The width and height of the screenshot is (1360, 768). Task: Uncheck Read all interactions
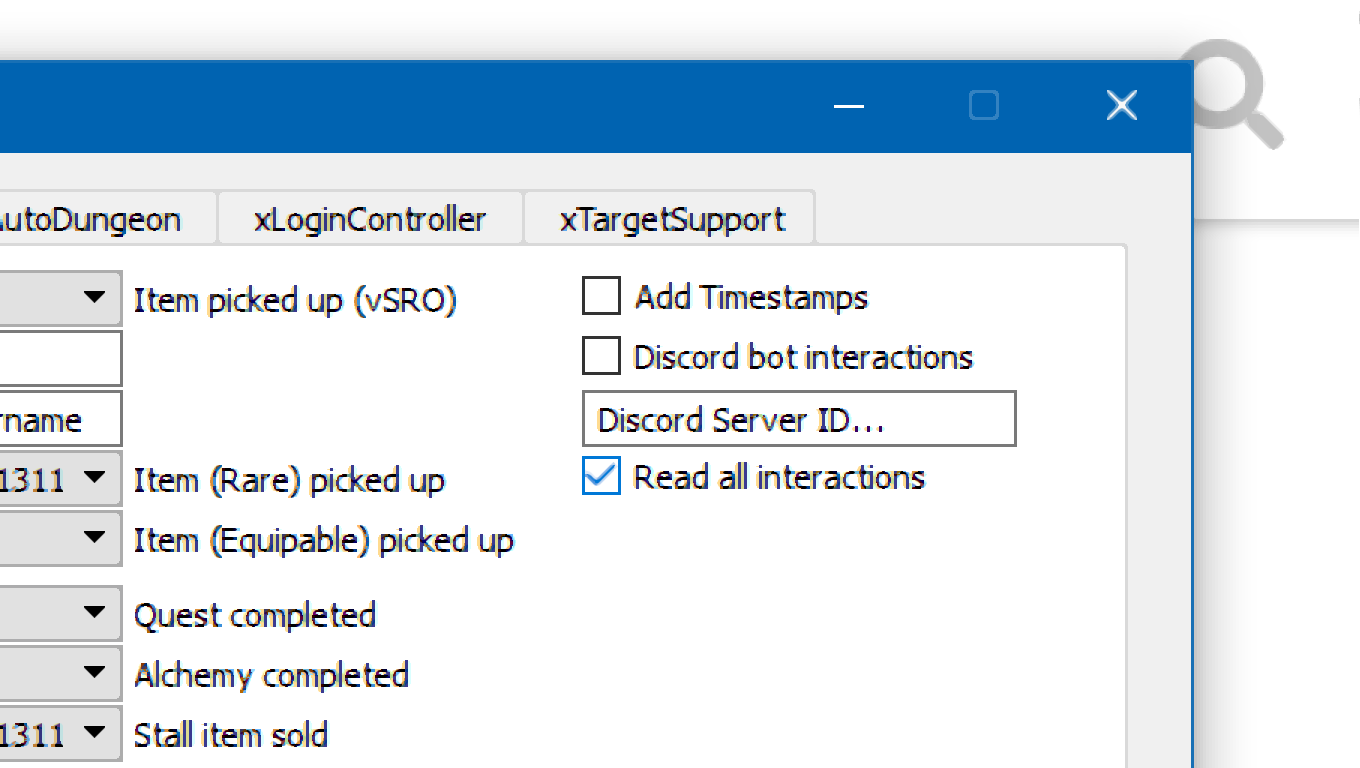pos(601,477)
